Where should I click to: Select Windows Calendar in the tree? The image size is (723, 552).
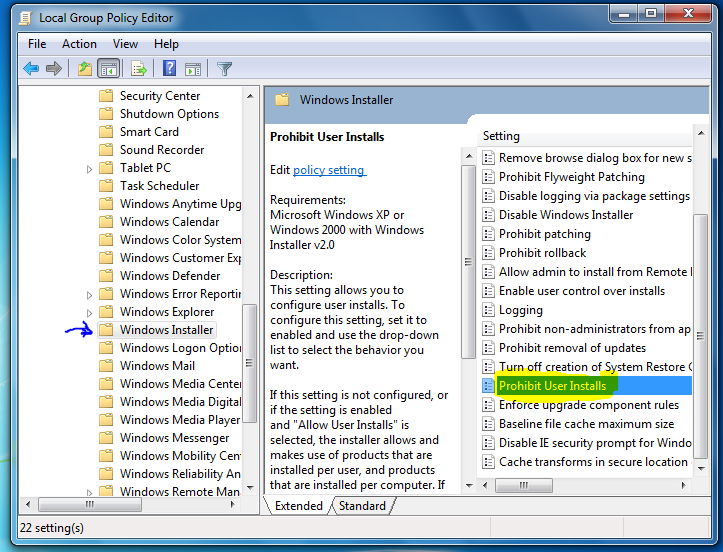pyautogui.click(x=169, y=222)
